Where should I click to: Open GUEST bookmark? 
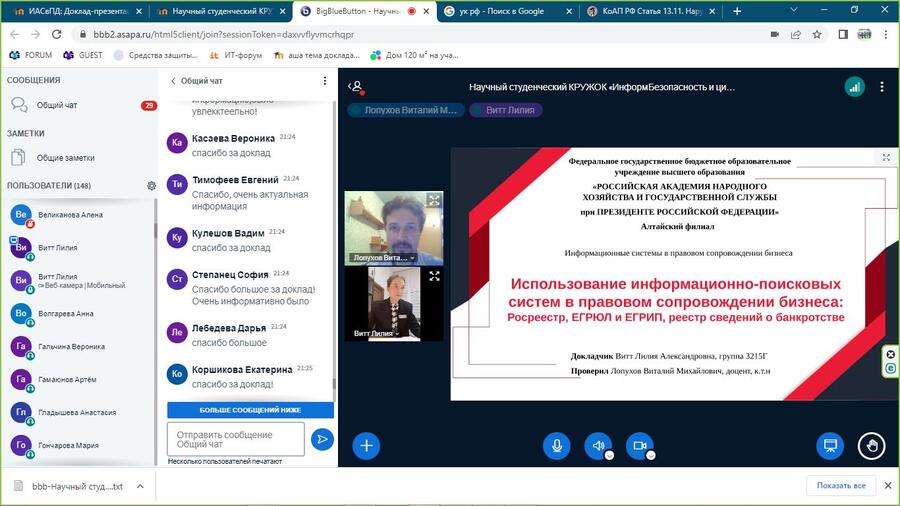tap(83, 55)
